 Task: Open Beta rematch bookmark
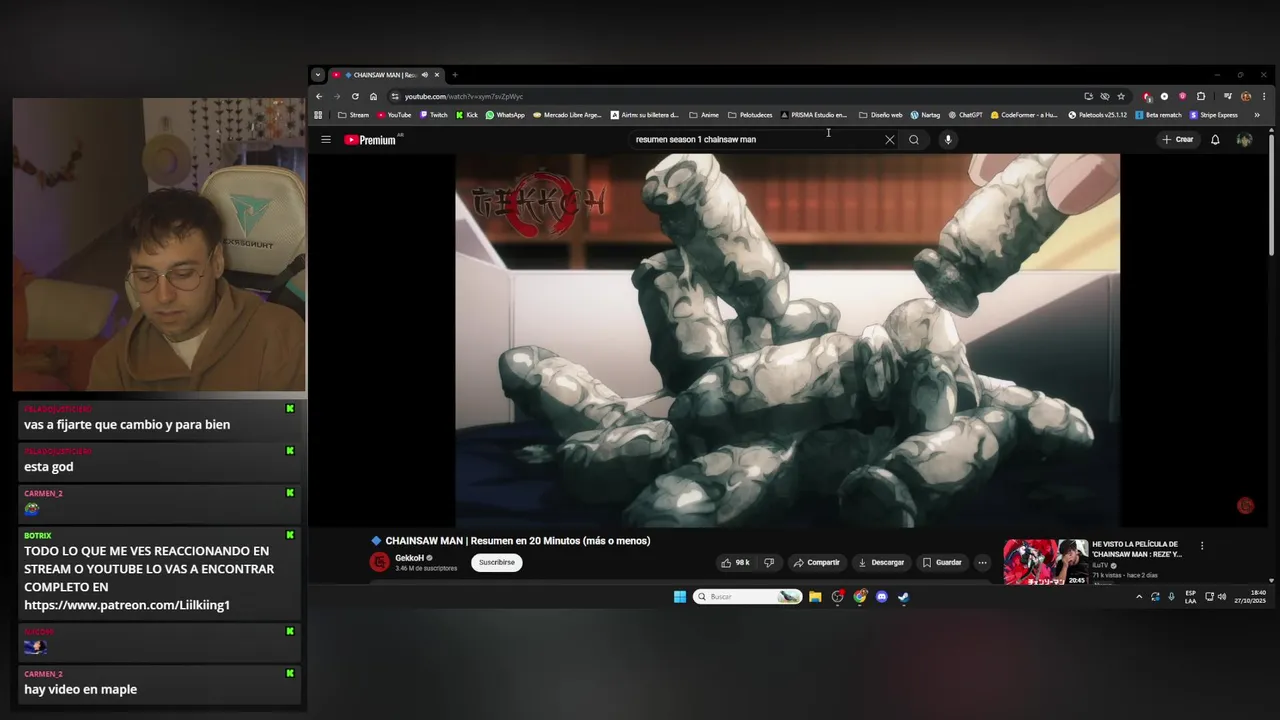click(x=1158, y=115)
